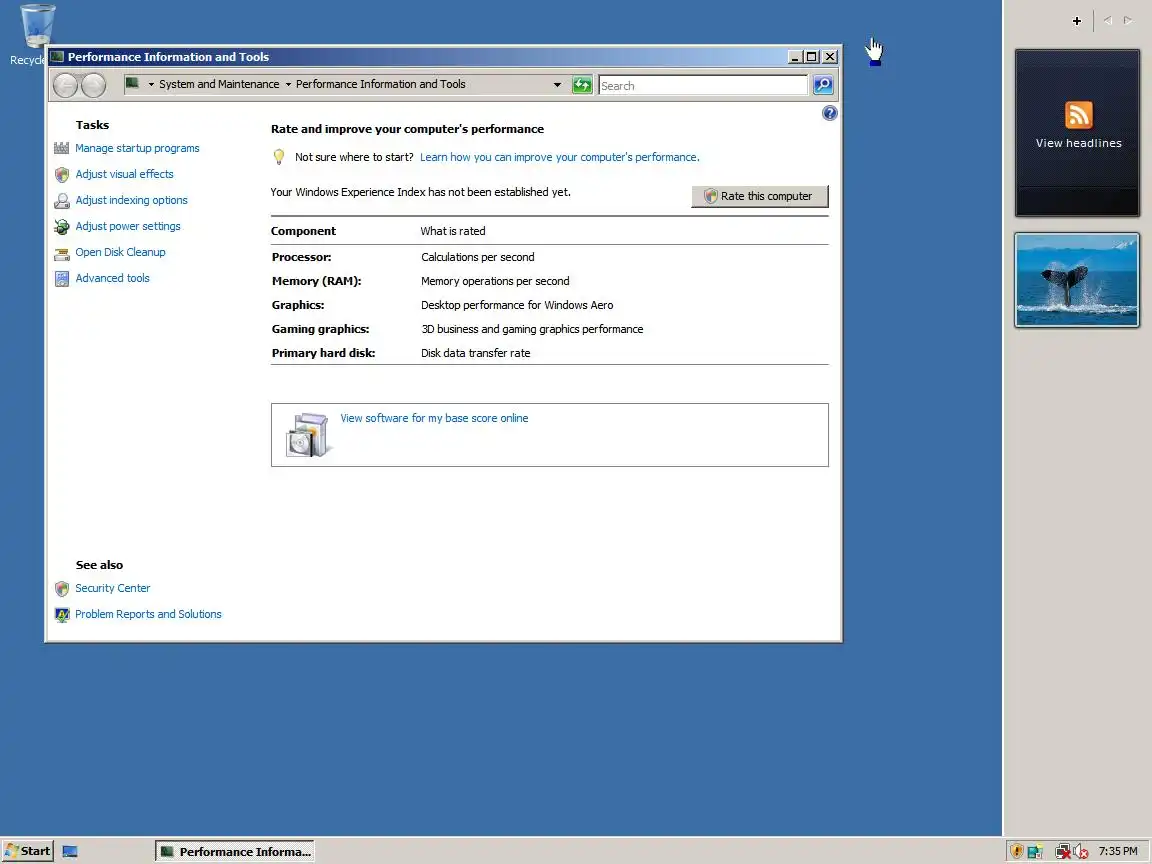This screenshot has width=1152, height=864.
Task: Click the System and Maintenance breadcrumb
Action: [219, 84]
